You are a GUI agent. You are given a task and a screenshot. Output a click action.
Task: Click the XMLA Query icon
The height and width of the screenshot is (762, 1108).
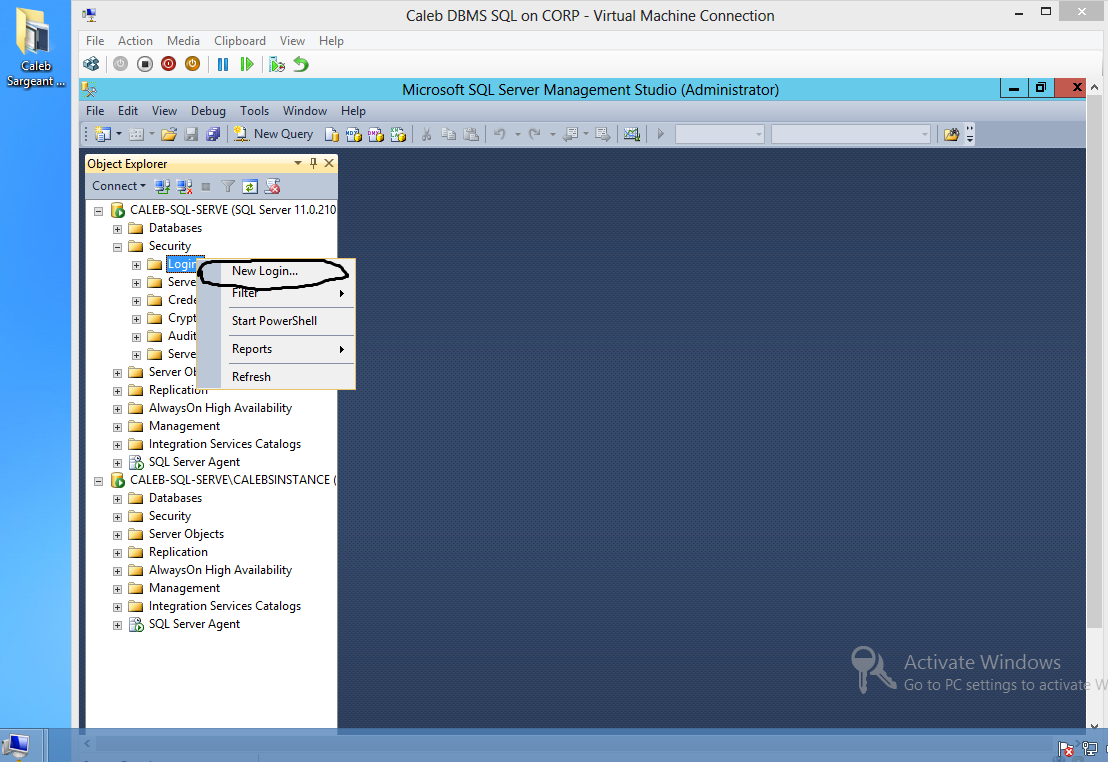[399, 134]
